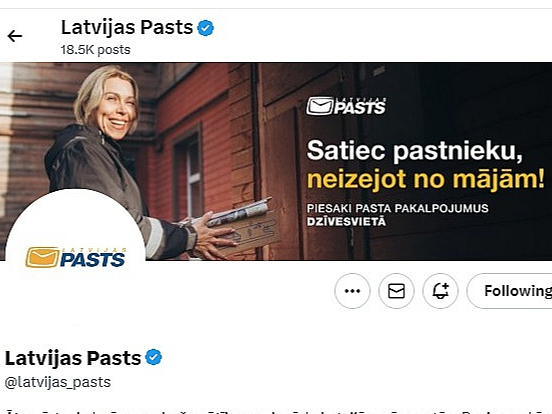Click 'PIESAKI PASTA PAKALPOJUMUS' banner text

(397, 208)
